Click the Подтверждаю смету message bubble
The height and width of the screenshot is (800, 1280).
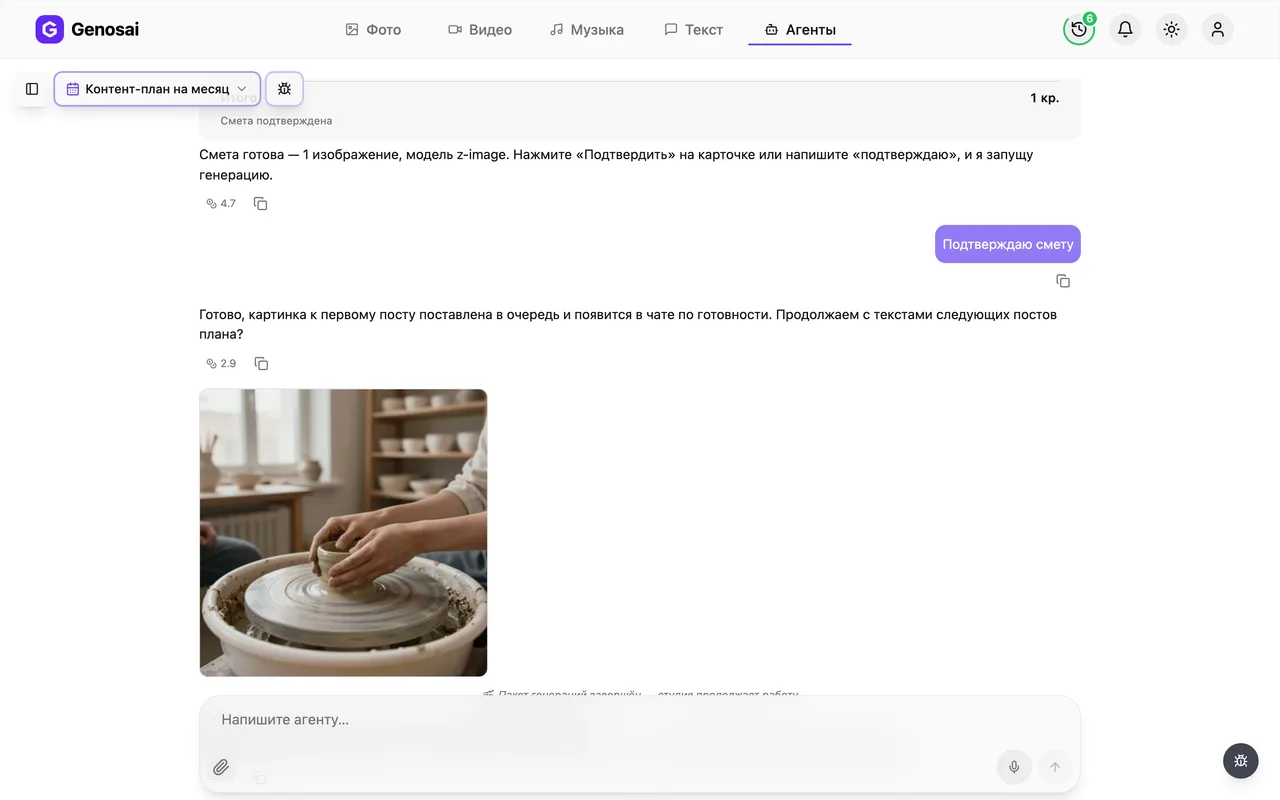(1008, 244)
